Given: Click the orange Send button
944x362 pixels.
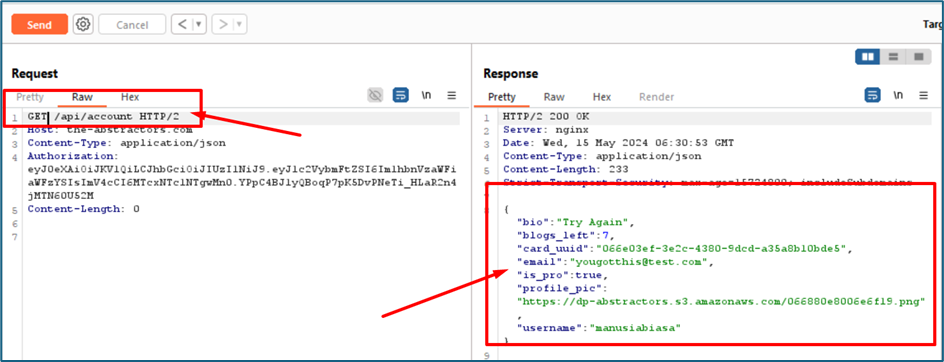Looking at the screenshot, I should [39, 25].
